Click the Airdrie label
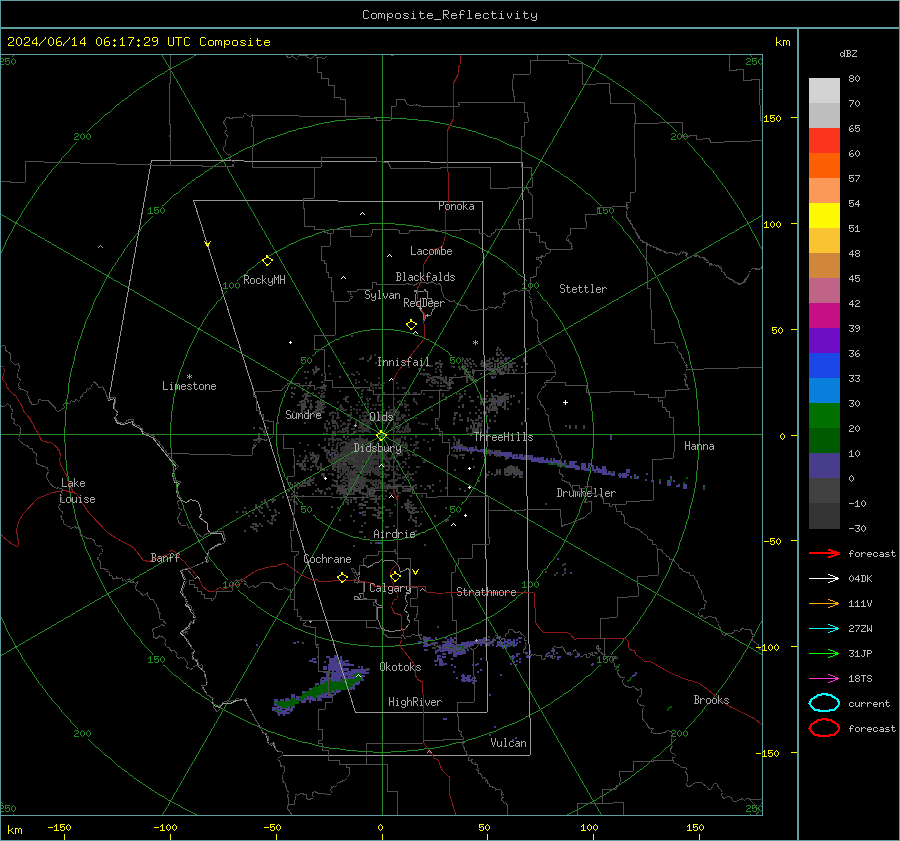 [394, 534]
